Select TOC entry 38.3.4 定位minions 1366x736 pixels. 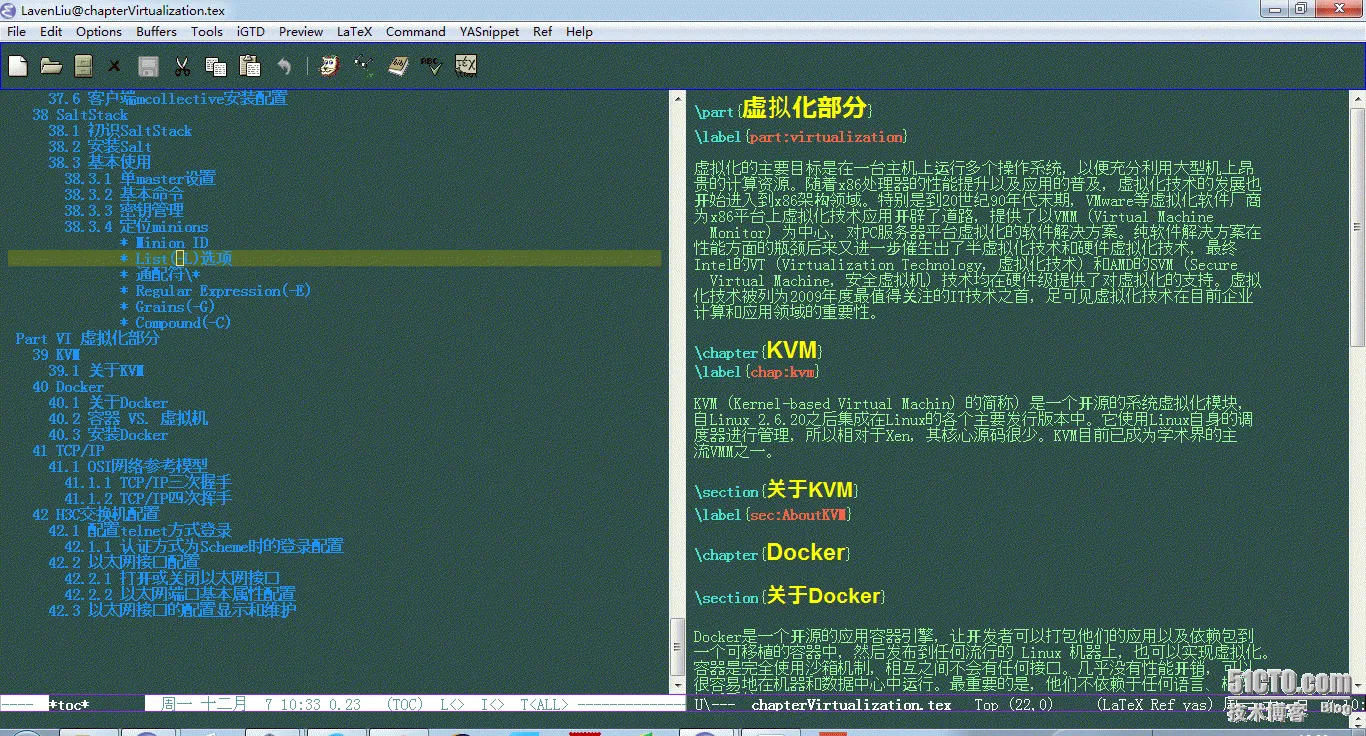click(136, 227)
